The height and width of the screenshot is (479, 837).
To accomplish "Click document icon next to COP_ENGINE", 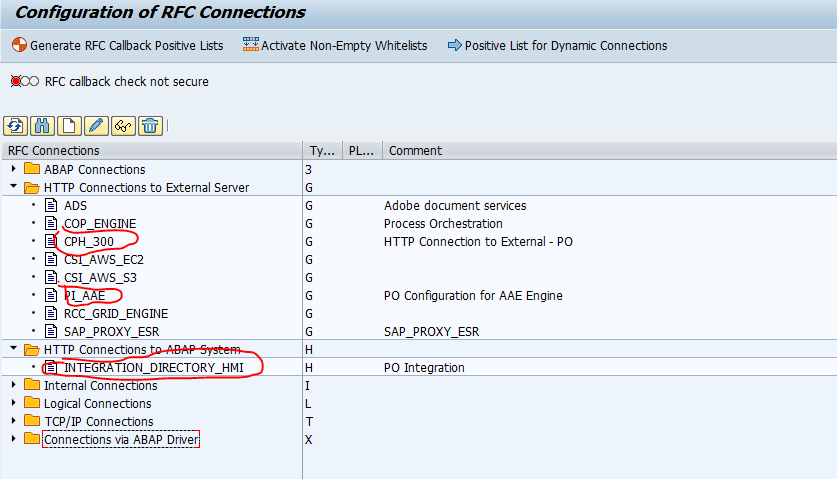I will [51, 223].
